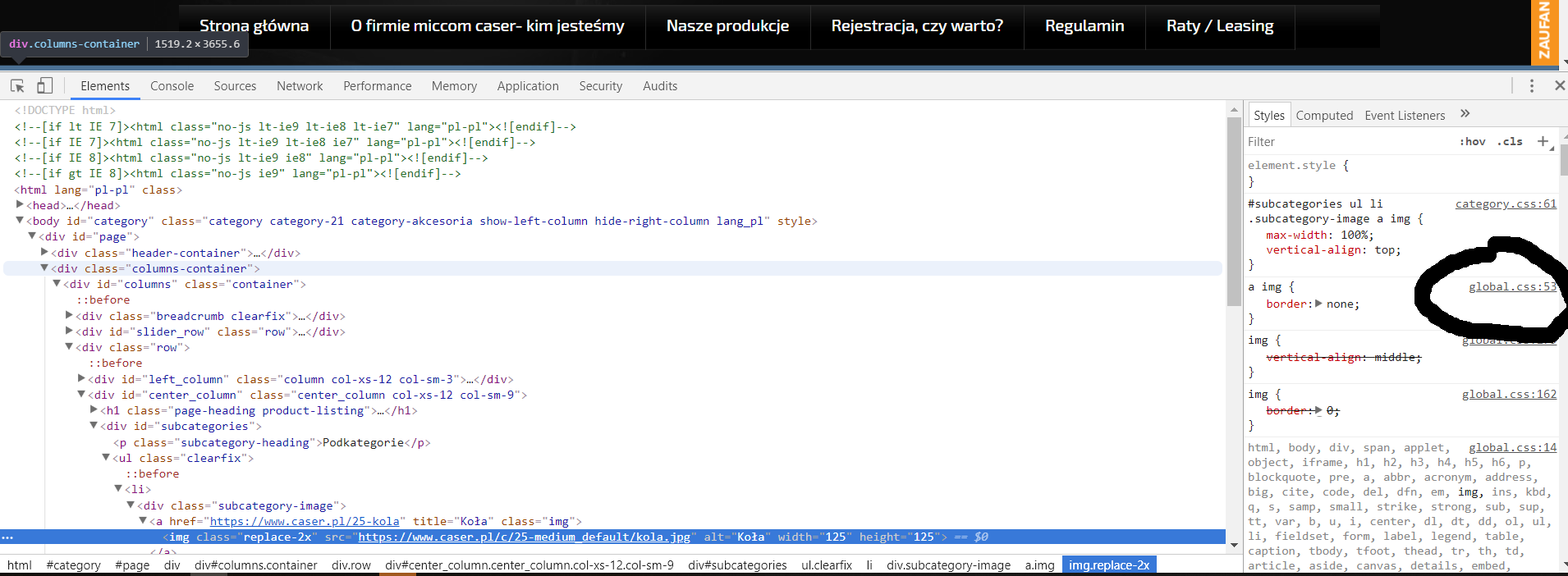The width and height of the screenshot is (1568, 576).
Task: Toggle the :hov element state option
Action: (1472, 142)
